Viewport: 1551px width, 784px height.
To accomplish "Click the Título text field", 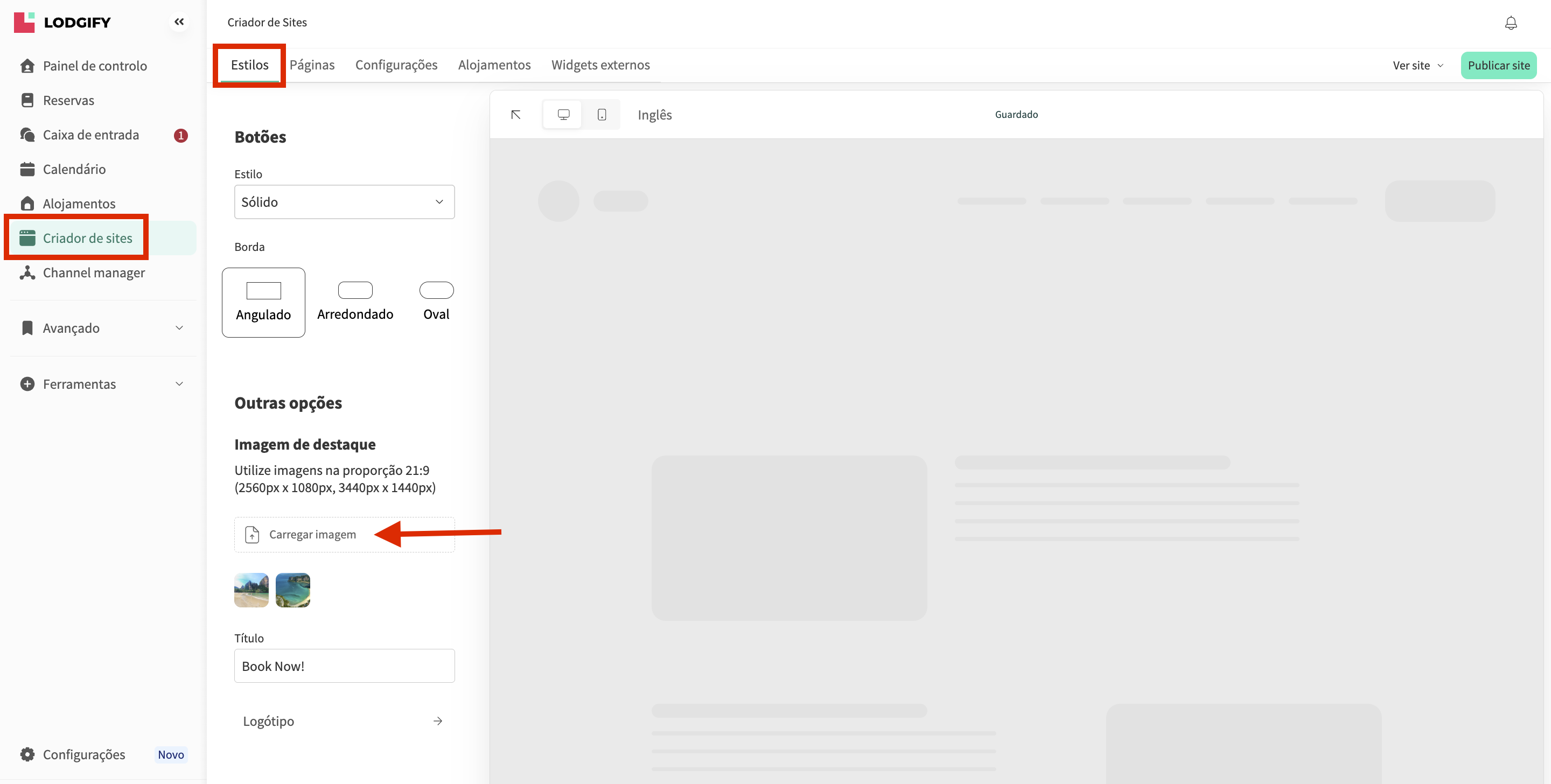I will pos(344,666).
